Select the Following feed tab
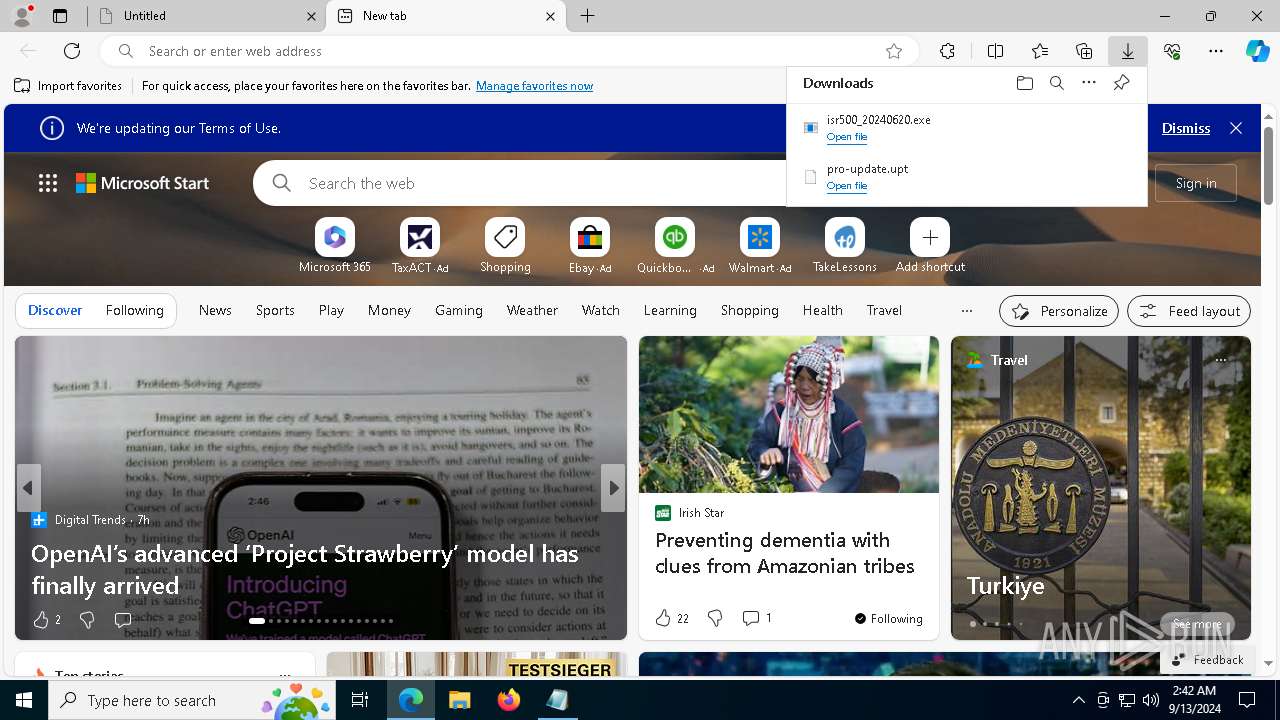The width and height of the screenshot is (1280, 720). [x=135, y=310]
